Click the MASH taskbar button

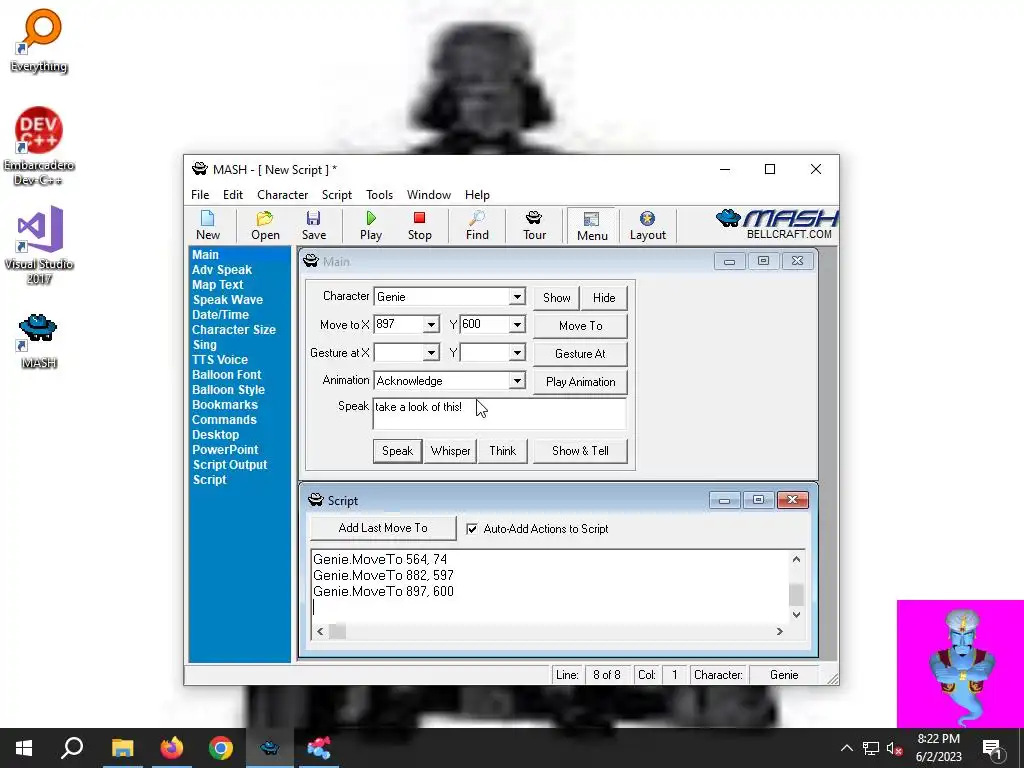coord(270,748)
